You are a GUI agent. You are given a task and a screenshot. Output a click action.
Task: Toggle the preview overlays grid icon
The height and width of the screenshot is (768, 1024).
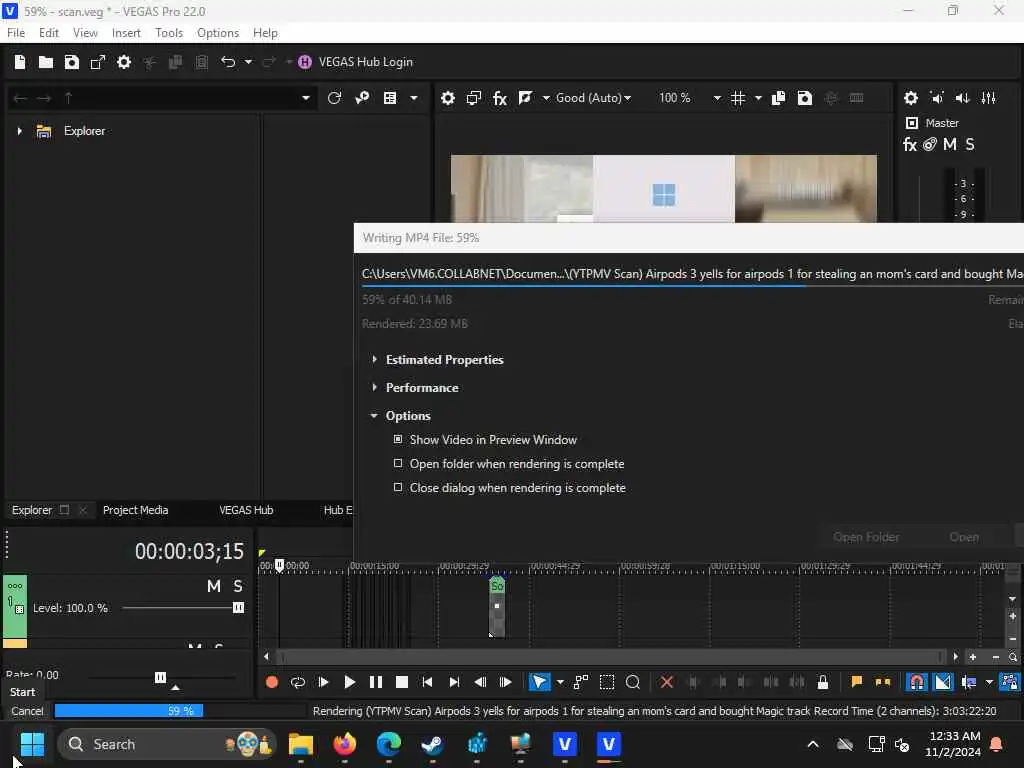point(738,98)
